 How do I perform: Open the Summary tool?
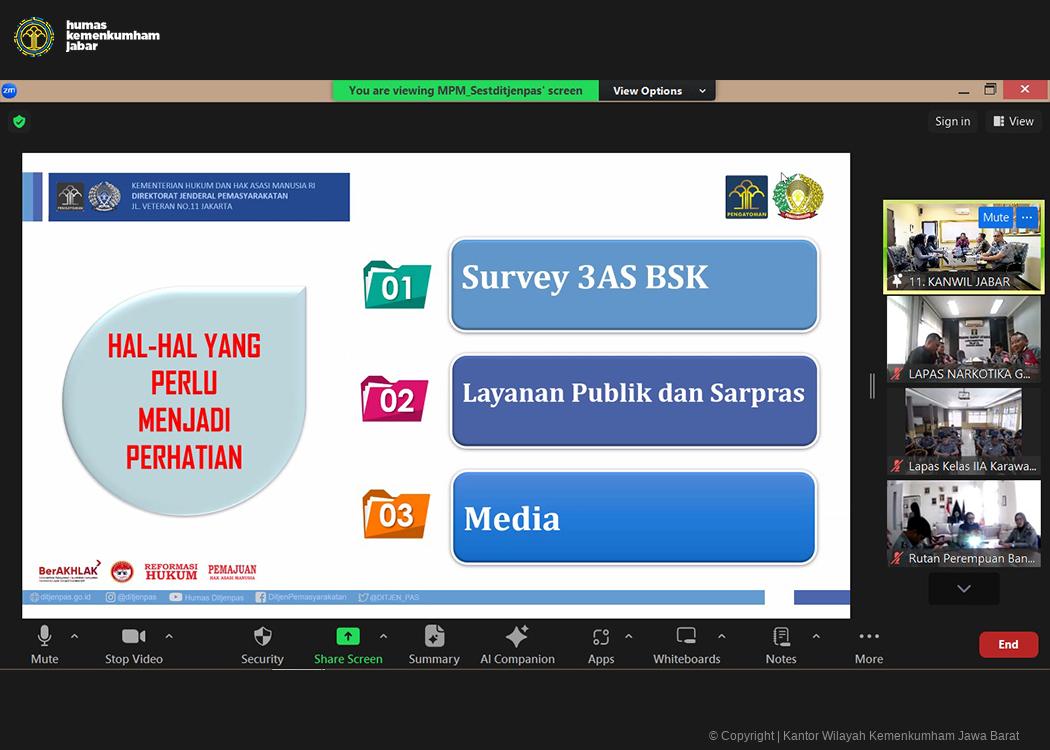click(x=434, y=637)
